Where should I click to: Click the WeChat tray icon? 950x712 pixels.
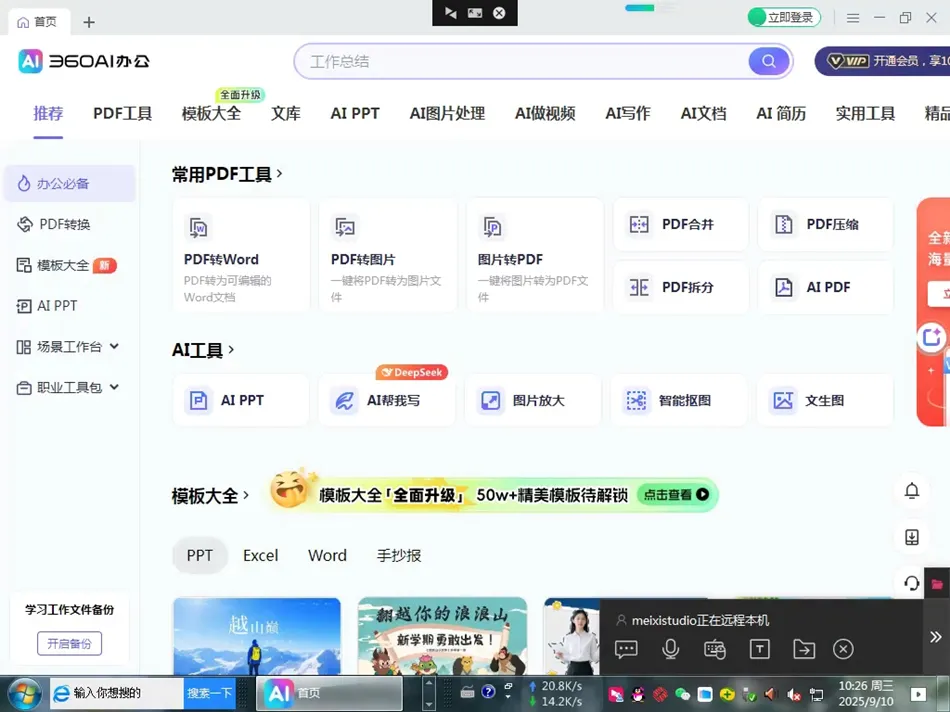coord(682,694)
